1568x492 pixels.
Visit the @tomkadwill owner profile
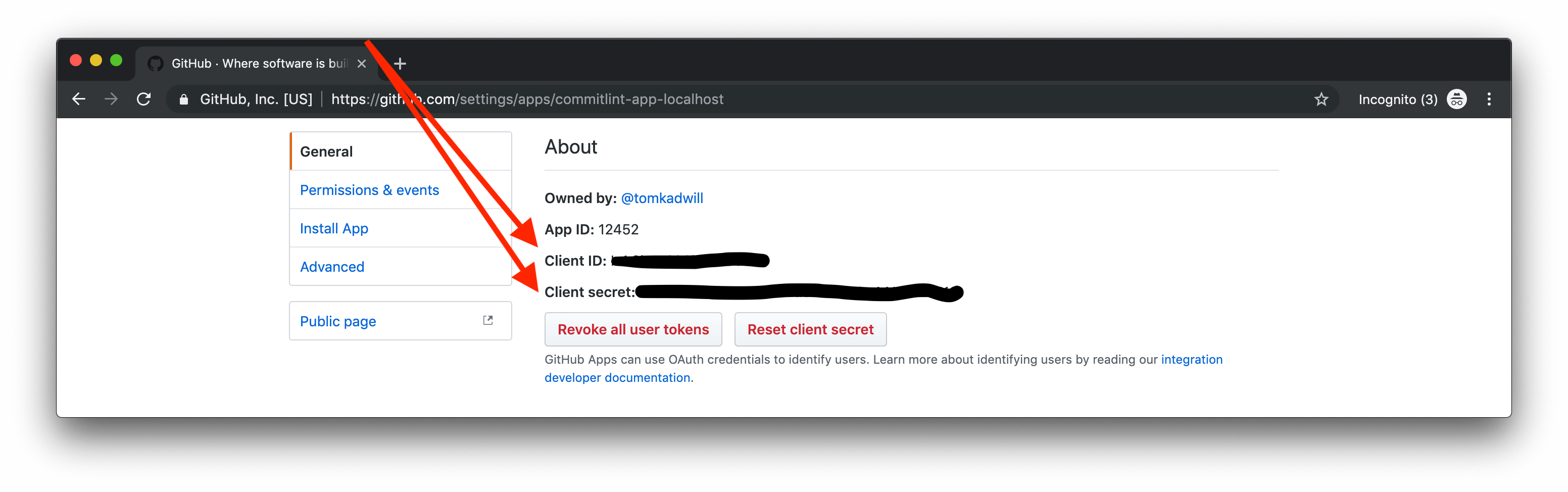coord(662,198)
